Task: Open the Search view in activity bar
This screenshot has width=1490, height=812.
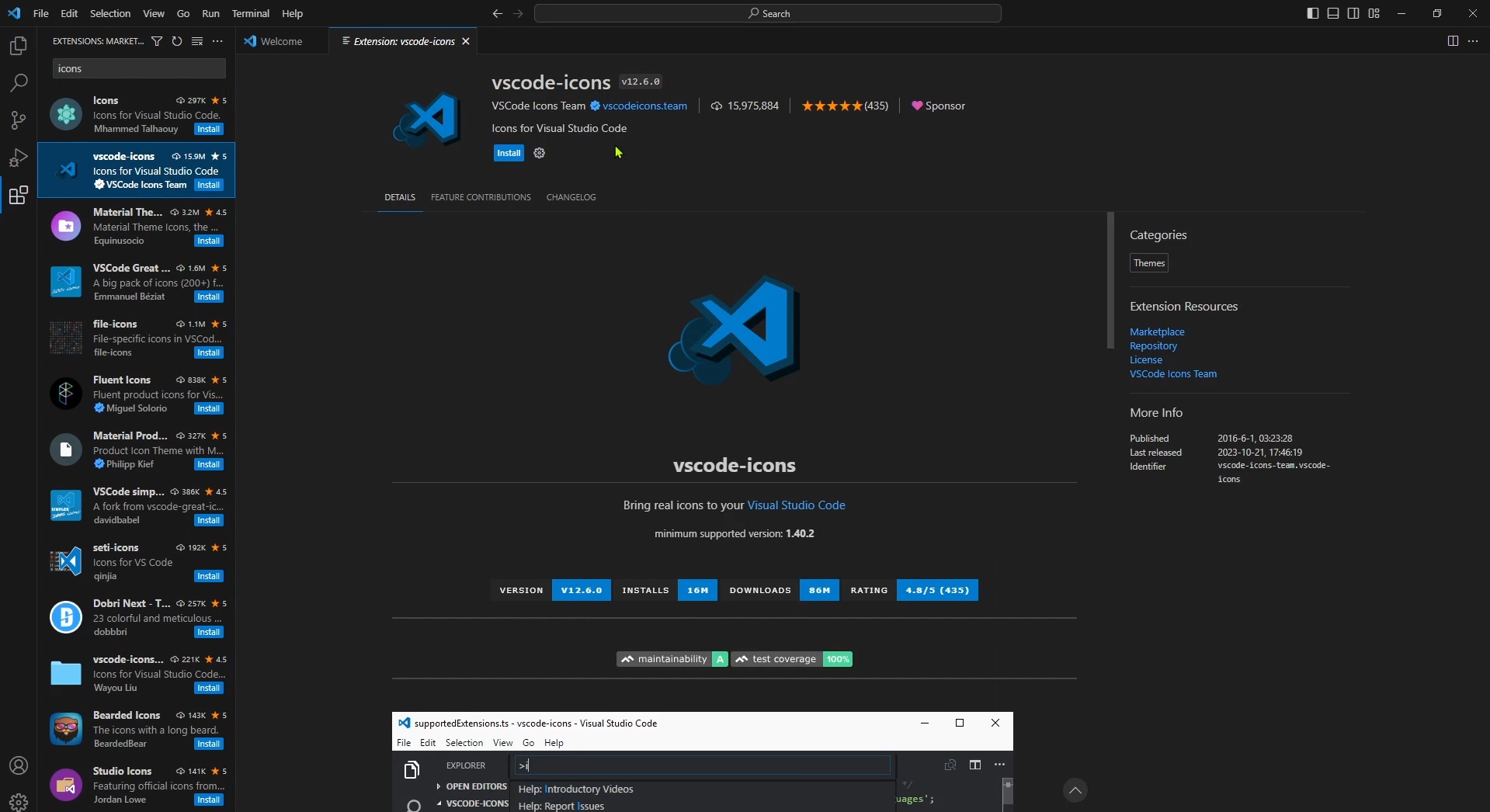Action: coord(18,83)
